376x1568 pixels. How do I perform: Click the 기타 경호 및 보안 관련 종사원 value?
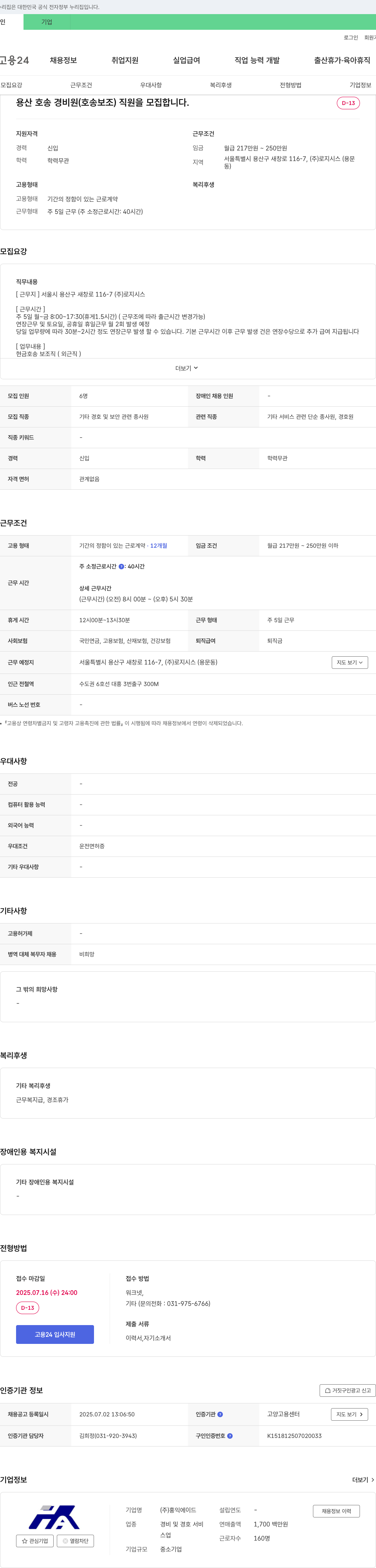[x=114, y=417]
